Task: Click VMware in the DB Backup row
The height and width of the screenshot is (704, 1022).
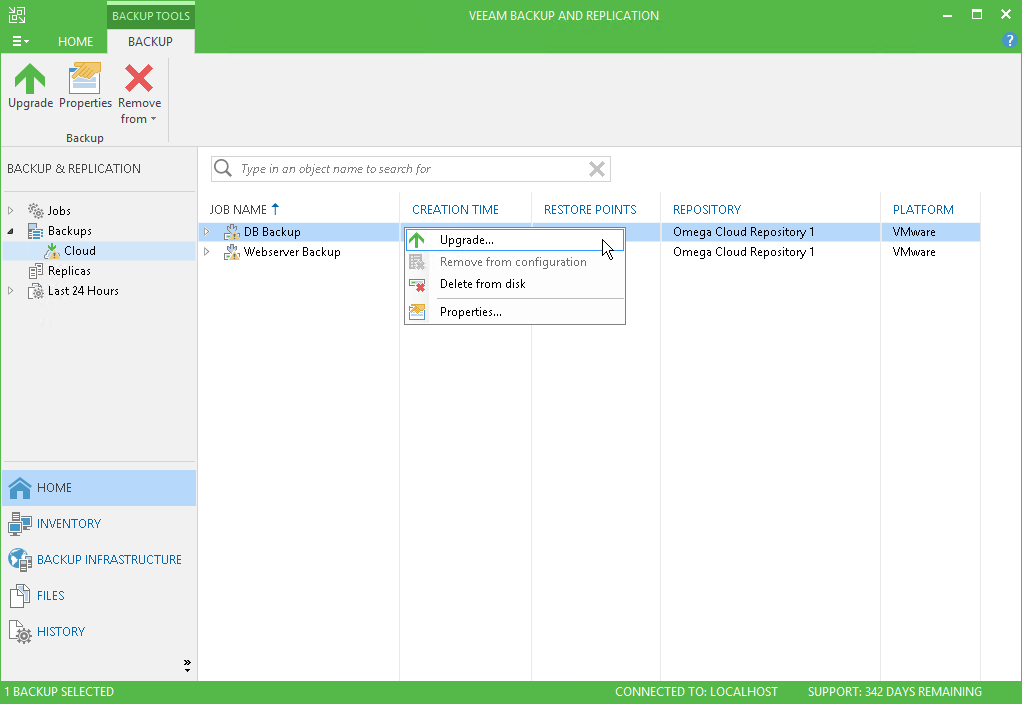Action: (x=914, y=232)
